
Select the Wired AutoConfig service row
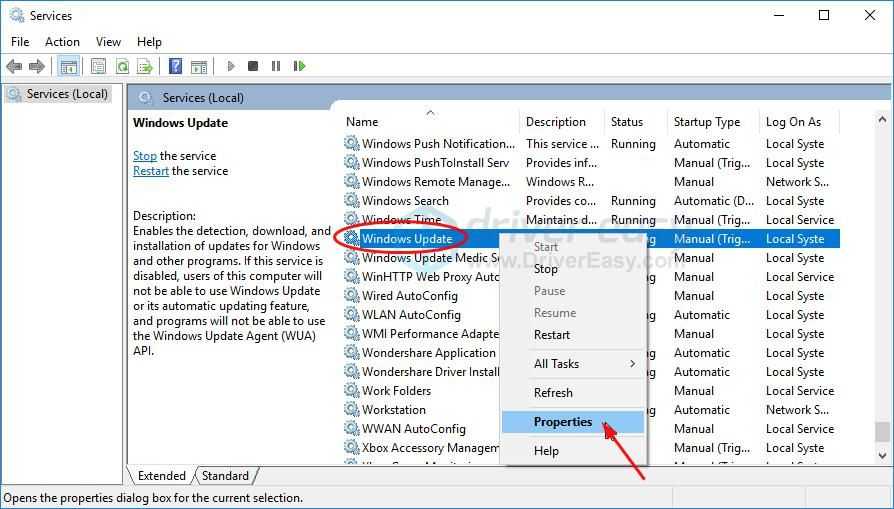point(591,296)
